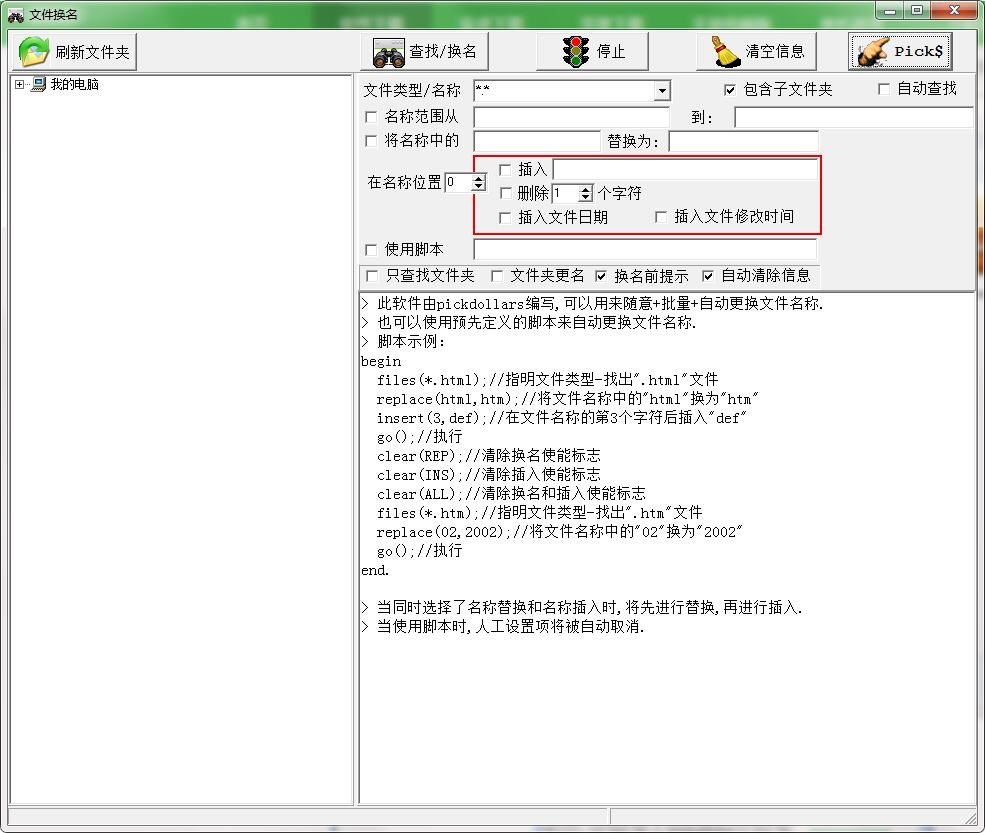Image resolution: width=985 pixels, height=833 pixels.
Task: Maximize the 文件换名 window
Action: (x=918, y=11)
